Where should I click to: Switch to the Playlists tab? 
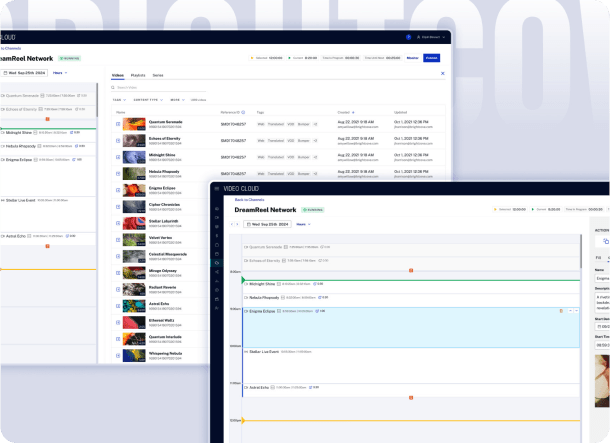coord(137,75)
